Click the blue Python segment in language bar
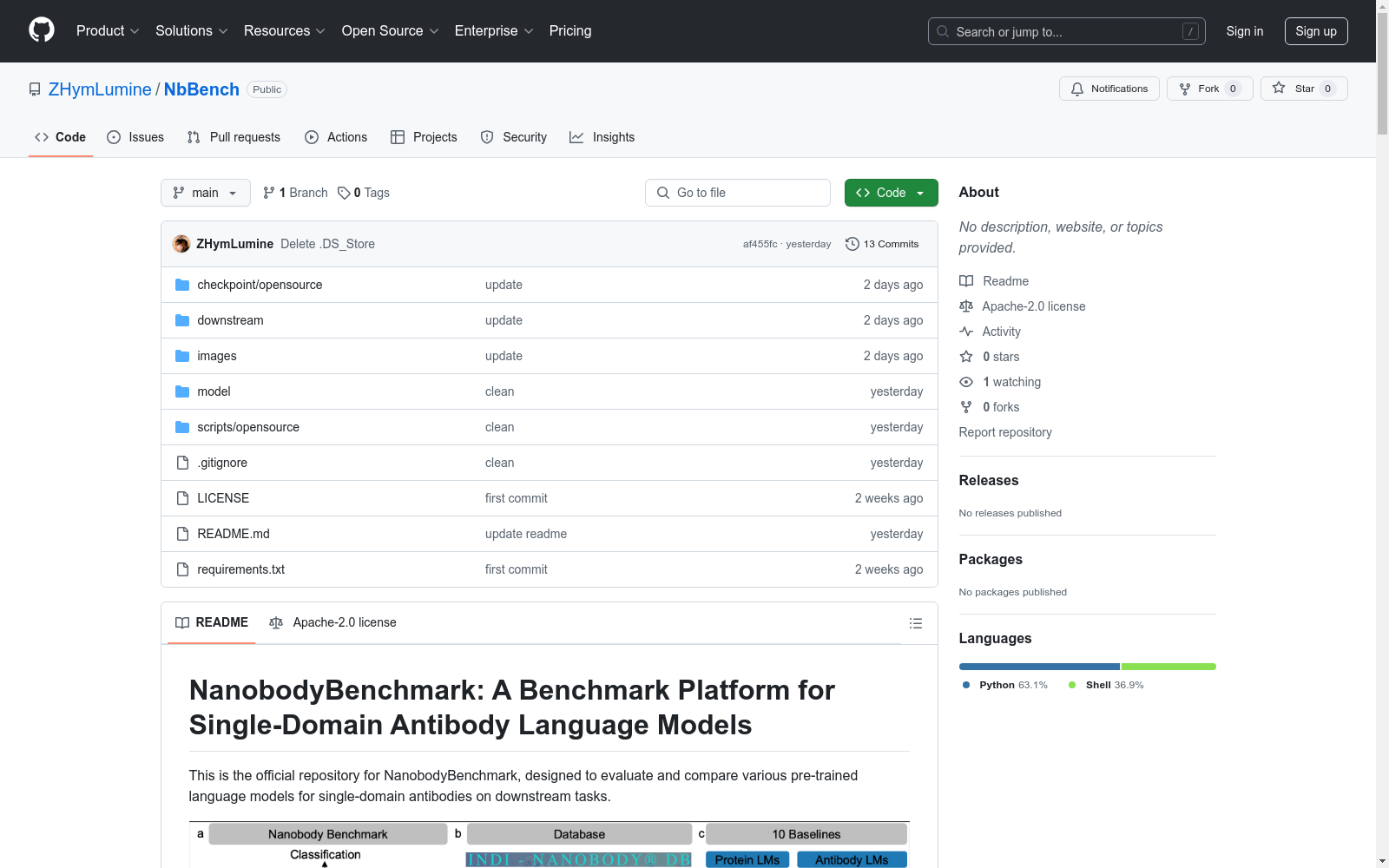 tap(1039, 667)
